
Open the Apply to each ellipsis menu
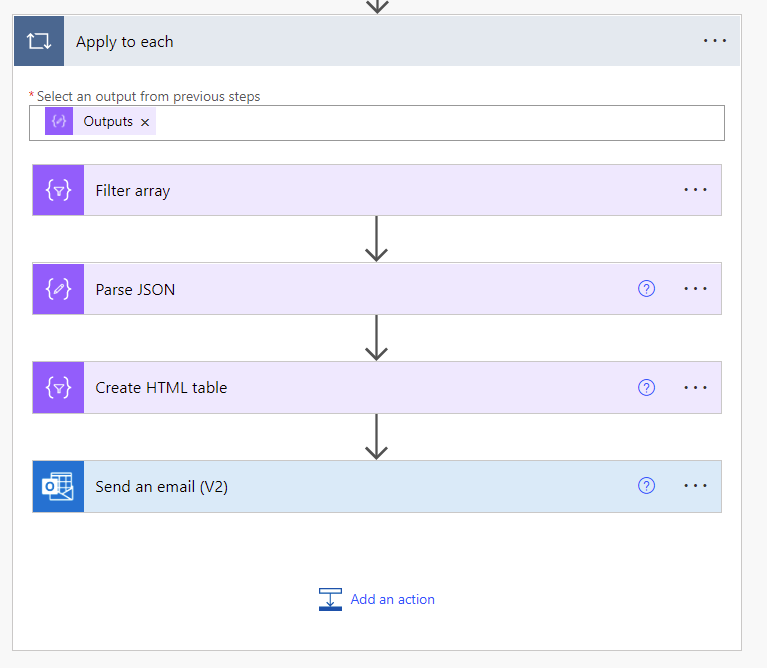[x=715, y=41]
